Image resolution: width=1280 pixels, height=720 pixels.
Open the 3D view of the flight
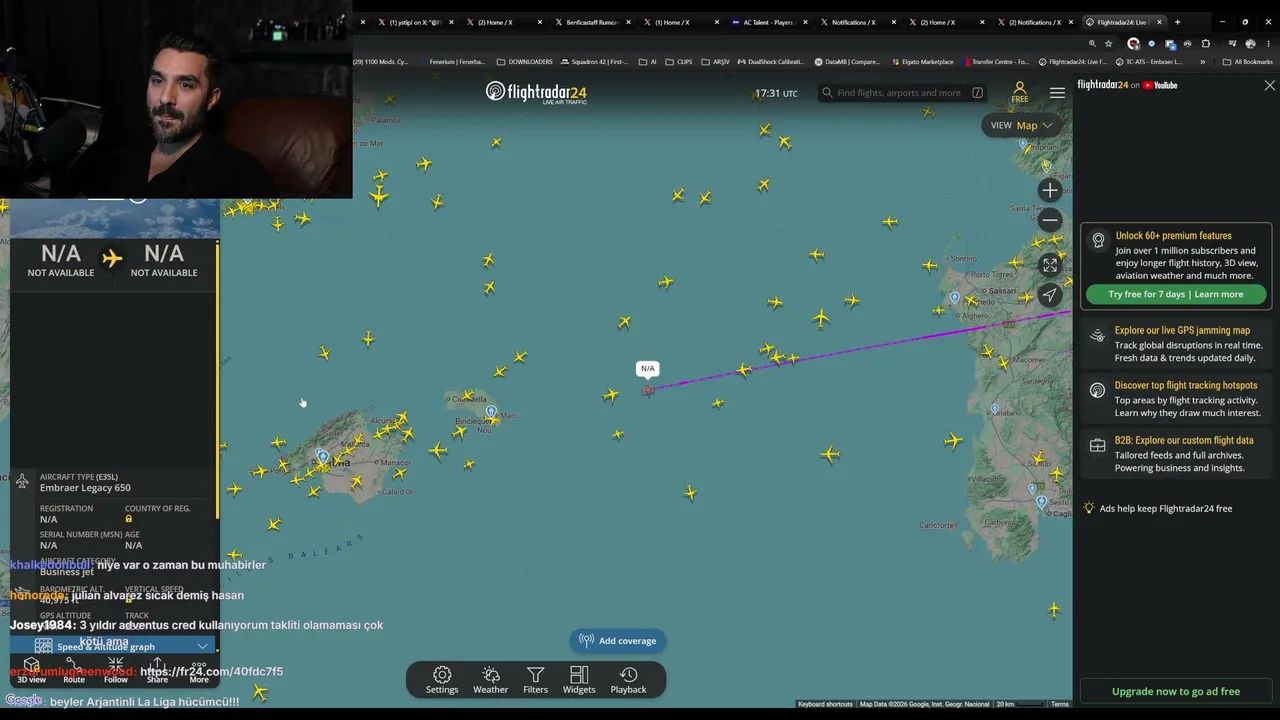pyautogui.click(x=31, y=671)
